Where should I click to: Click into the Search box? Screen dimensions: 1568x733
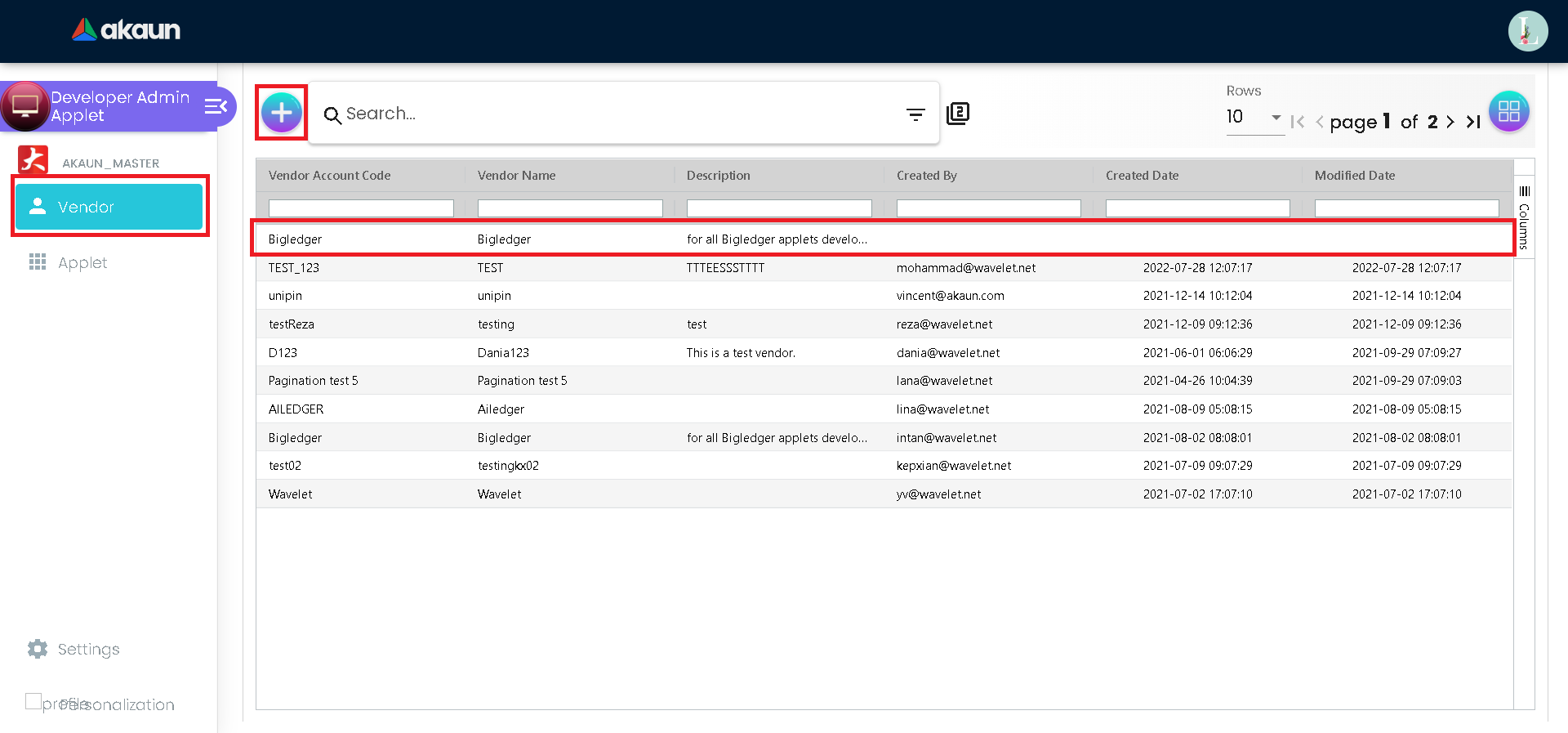point(621,114)
